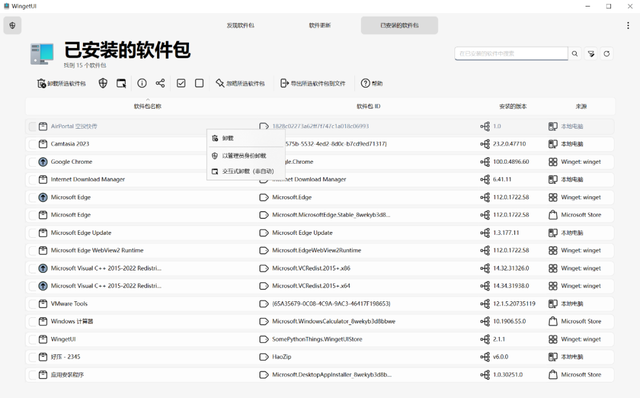Click the 'Microsoft.VCRedist.2015+.x64' ID cell
Image resolution: width=640 pixels, height=398 pixels.
pyautogui.click(x=311, y=286)
